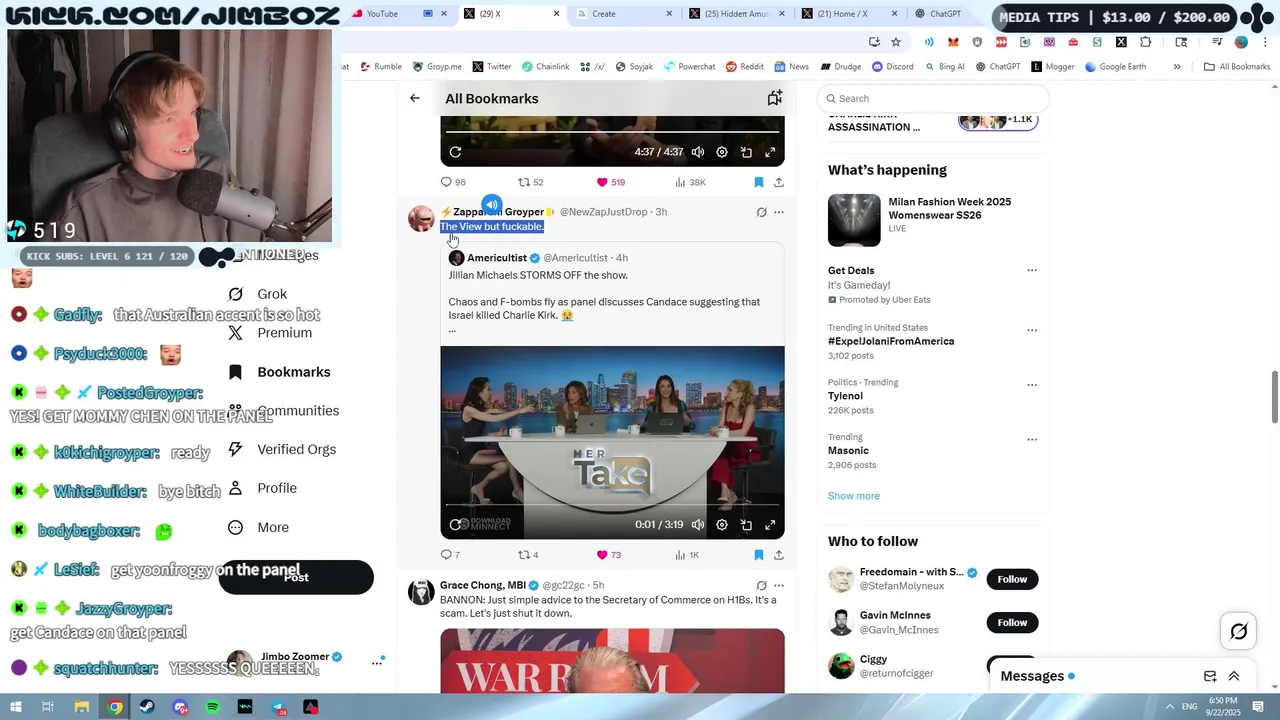Mute the 4:37 video
This screenshot has height=720, width=1280.
click(698, 152)
